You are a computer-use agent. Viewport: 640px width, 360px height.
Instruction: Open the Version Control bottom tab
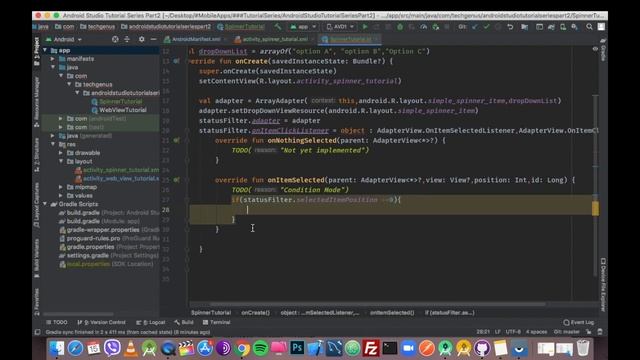coord(101,322)
